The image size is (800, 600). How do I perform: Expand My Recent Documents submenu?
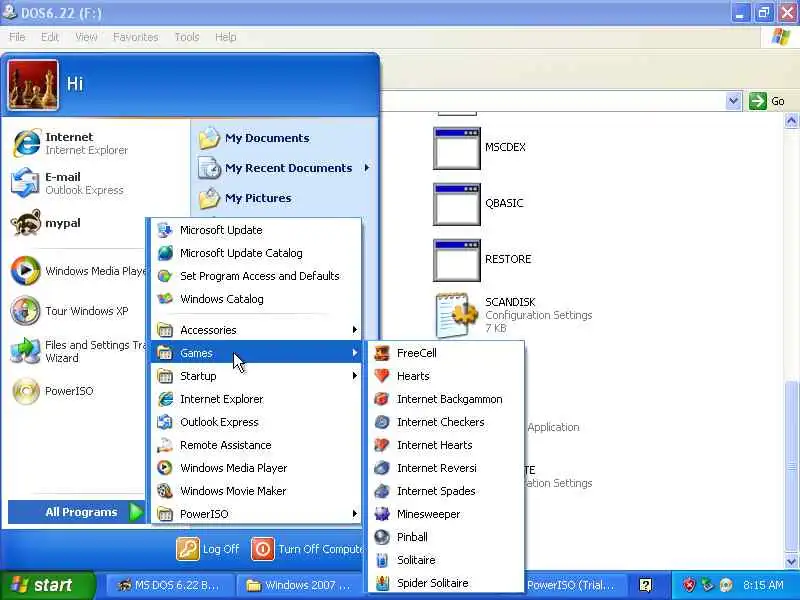tap(284, 168)
